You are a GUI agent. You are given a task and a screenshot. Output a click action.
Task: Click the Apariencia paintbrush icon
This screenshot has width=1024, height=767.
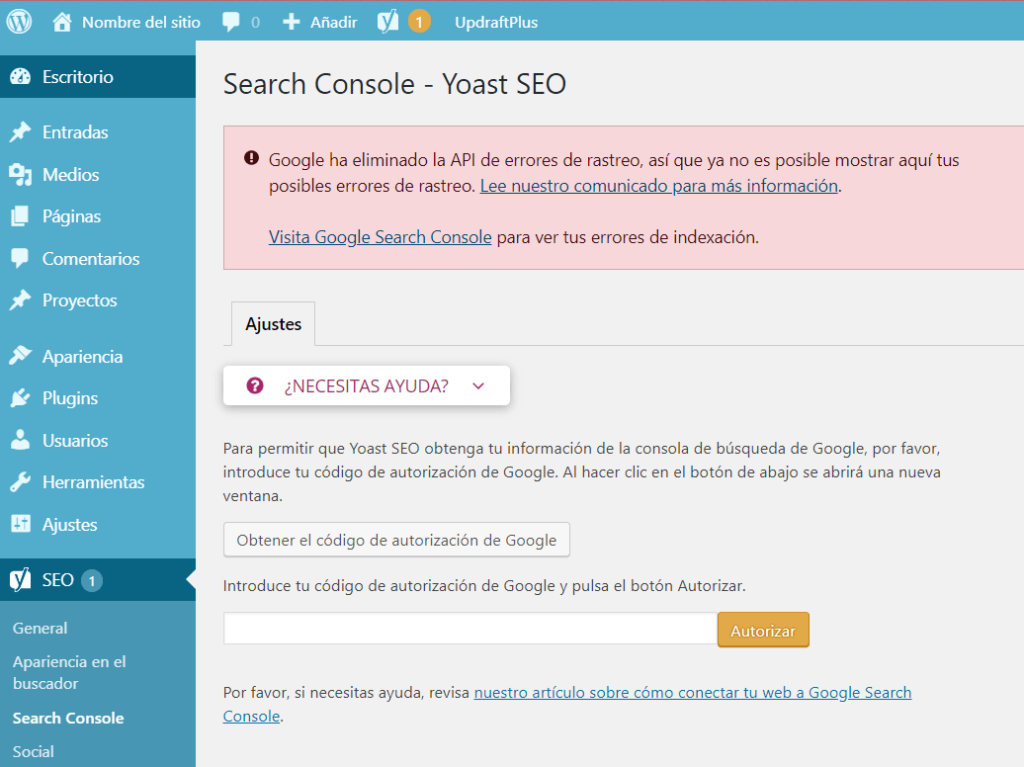click(x=20, y=356)
